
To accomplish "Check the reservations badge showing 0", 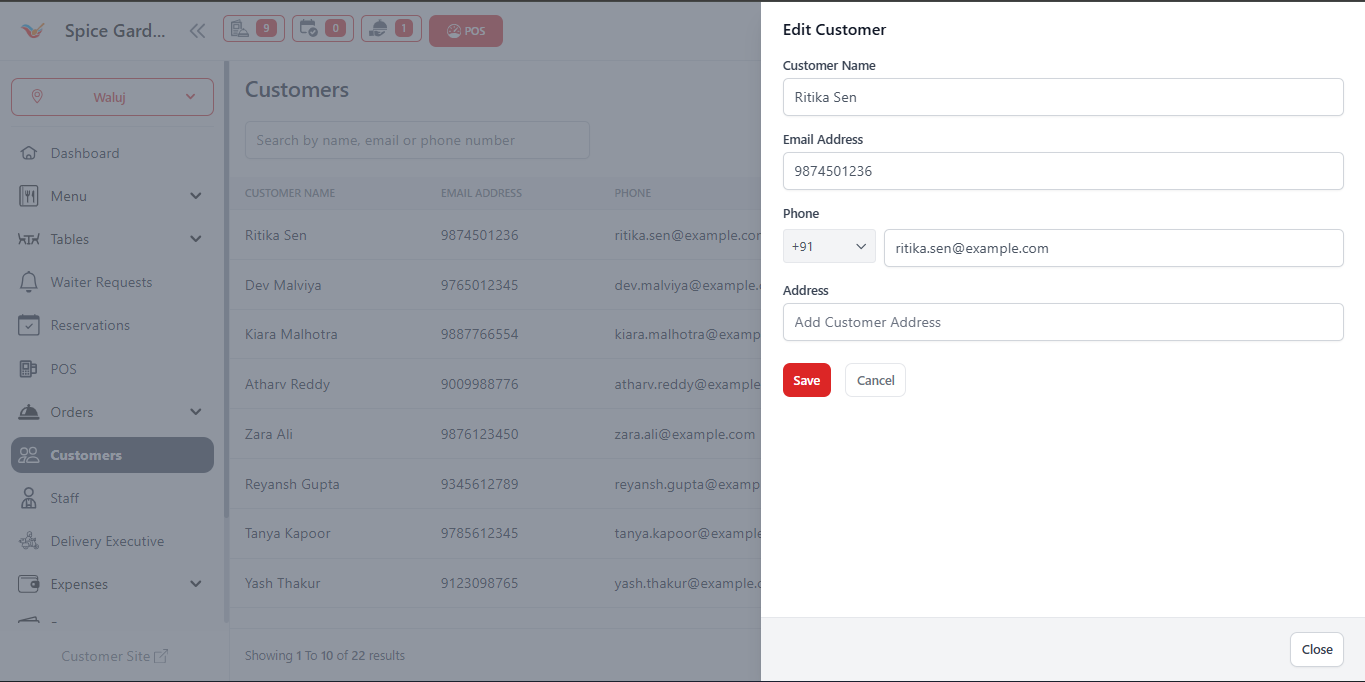I will coord(322,30).
